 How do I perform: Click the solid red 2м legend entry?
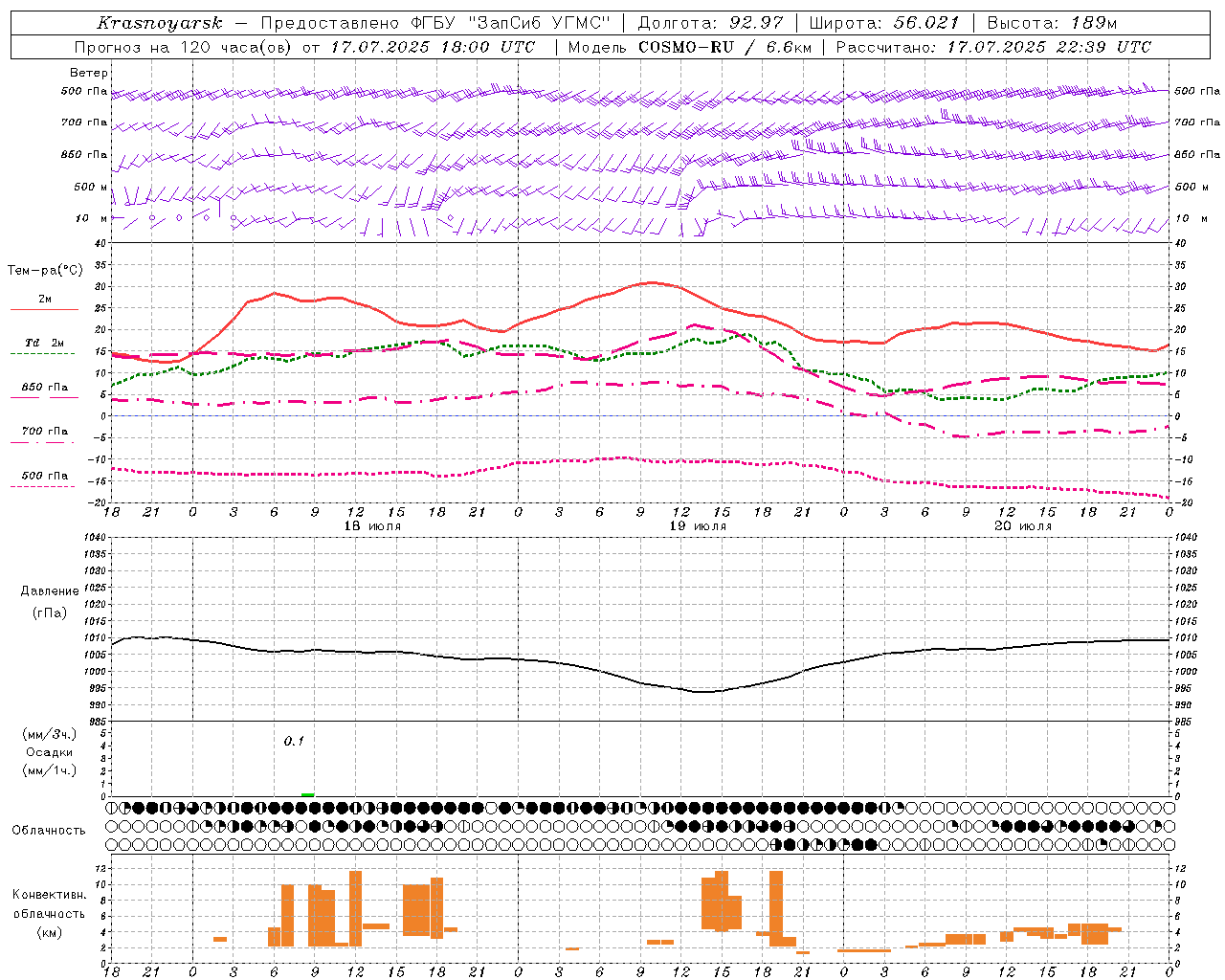(x=45, y=303)
